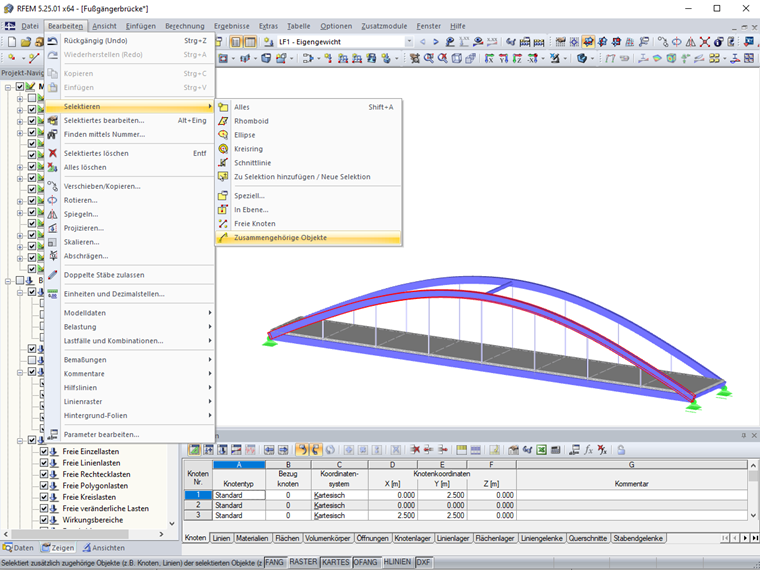This screenshot has height=570, width=760.
Task: Open the Zusatzmodule menu
Action: 384,26
